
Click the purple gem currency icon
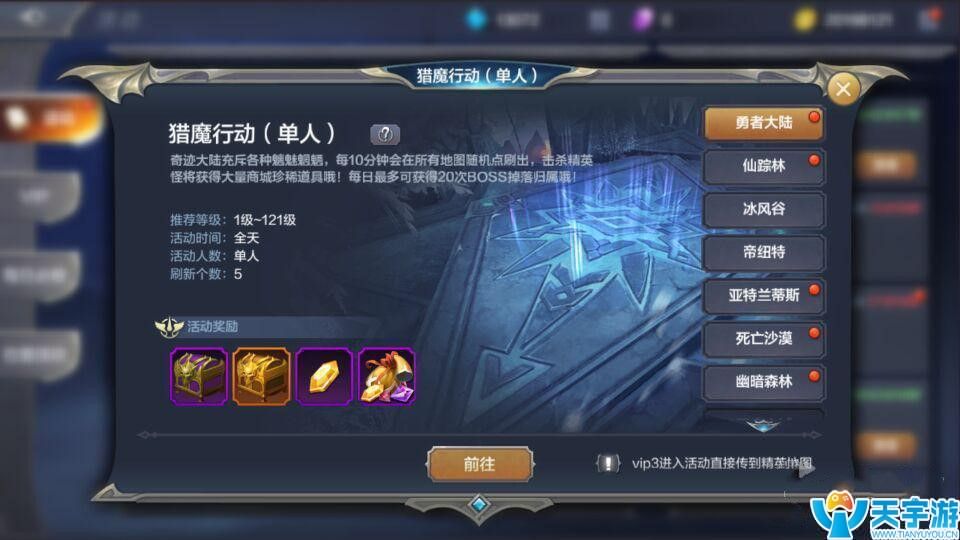click(x=642, y=20)
